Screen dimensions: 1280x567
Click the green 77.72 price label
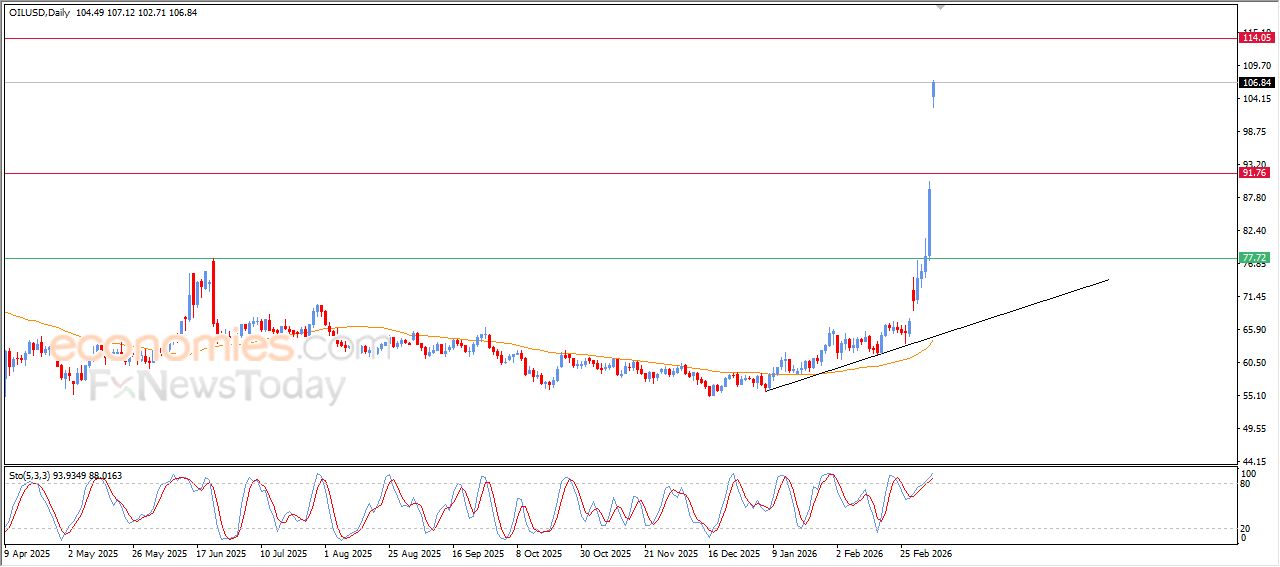1254,258
